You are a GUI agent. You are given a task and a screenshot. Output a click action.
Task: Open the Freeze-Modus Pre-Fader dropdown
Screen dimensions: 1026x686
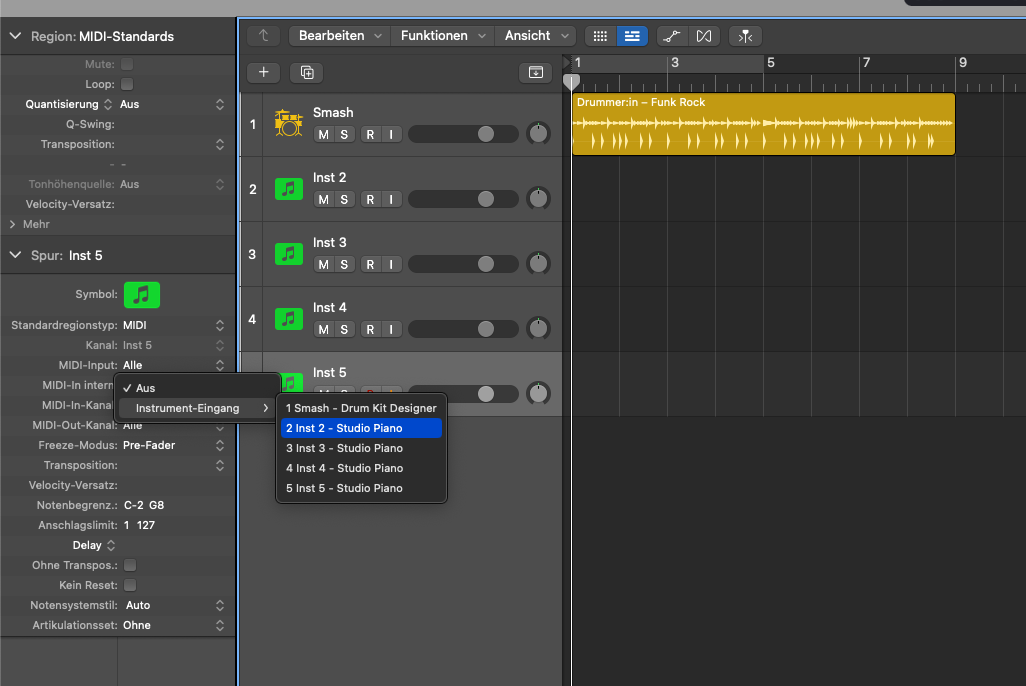pyautogui.click(x=172, y=445)
